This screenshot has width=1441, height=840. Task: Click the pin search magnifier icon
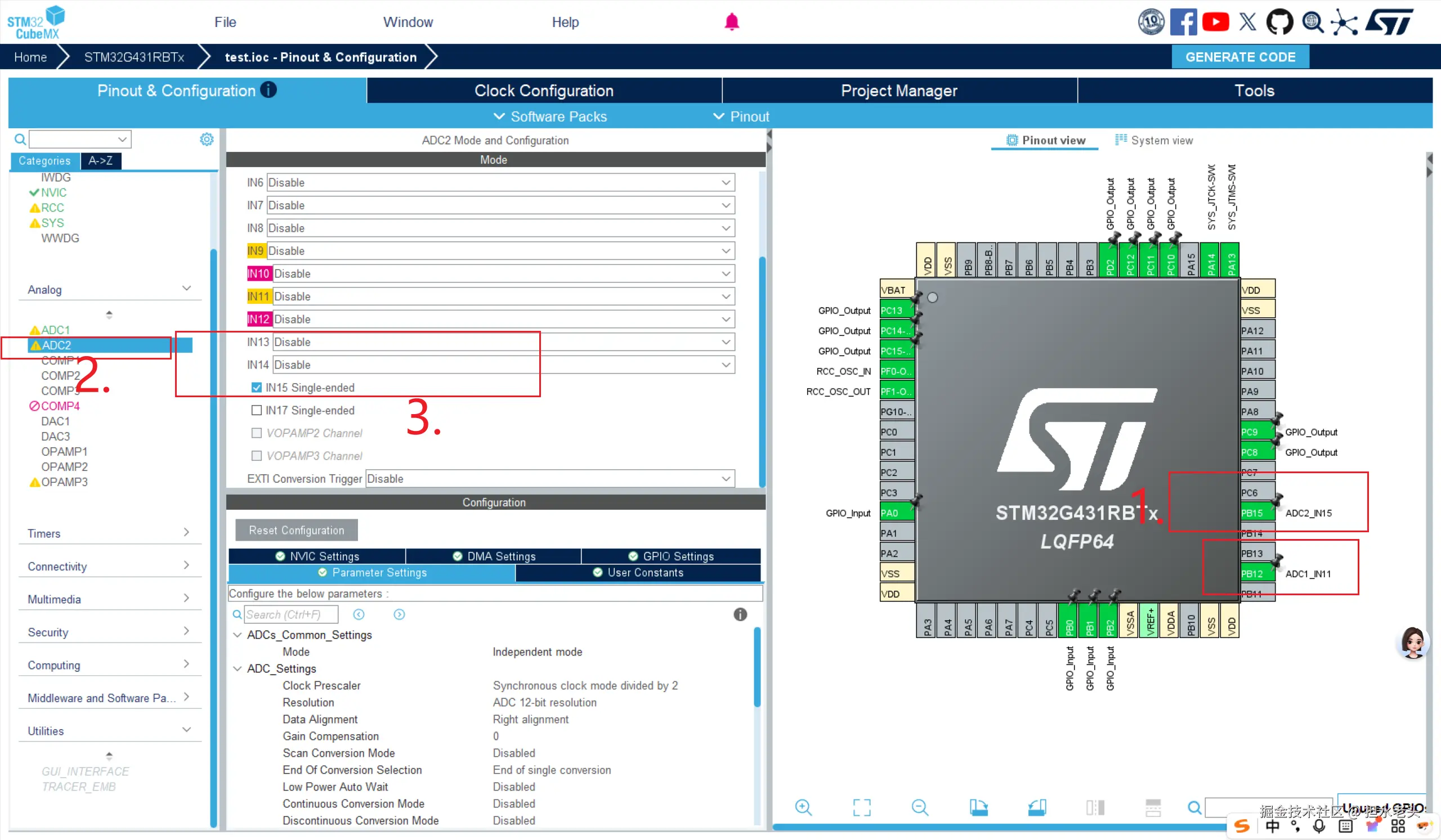(1194, 807)
